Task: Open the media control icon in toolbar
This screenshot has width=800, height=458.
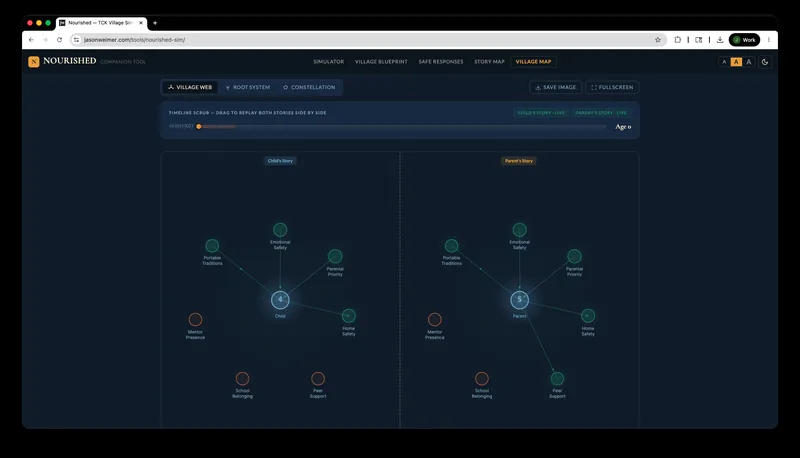Action: tap(699, 40)
